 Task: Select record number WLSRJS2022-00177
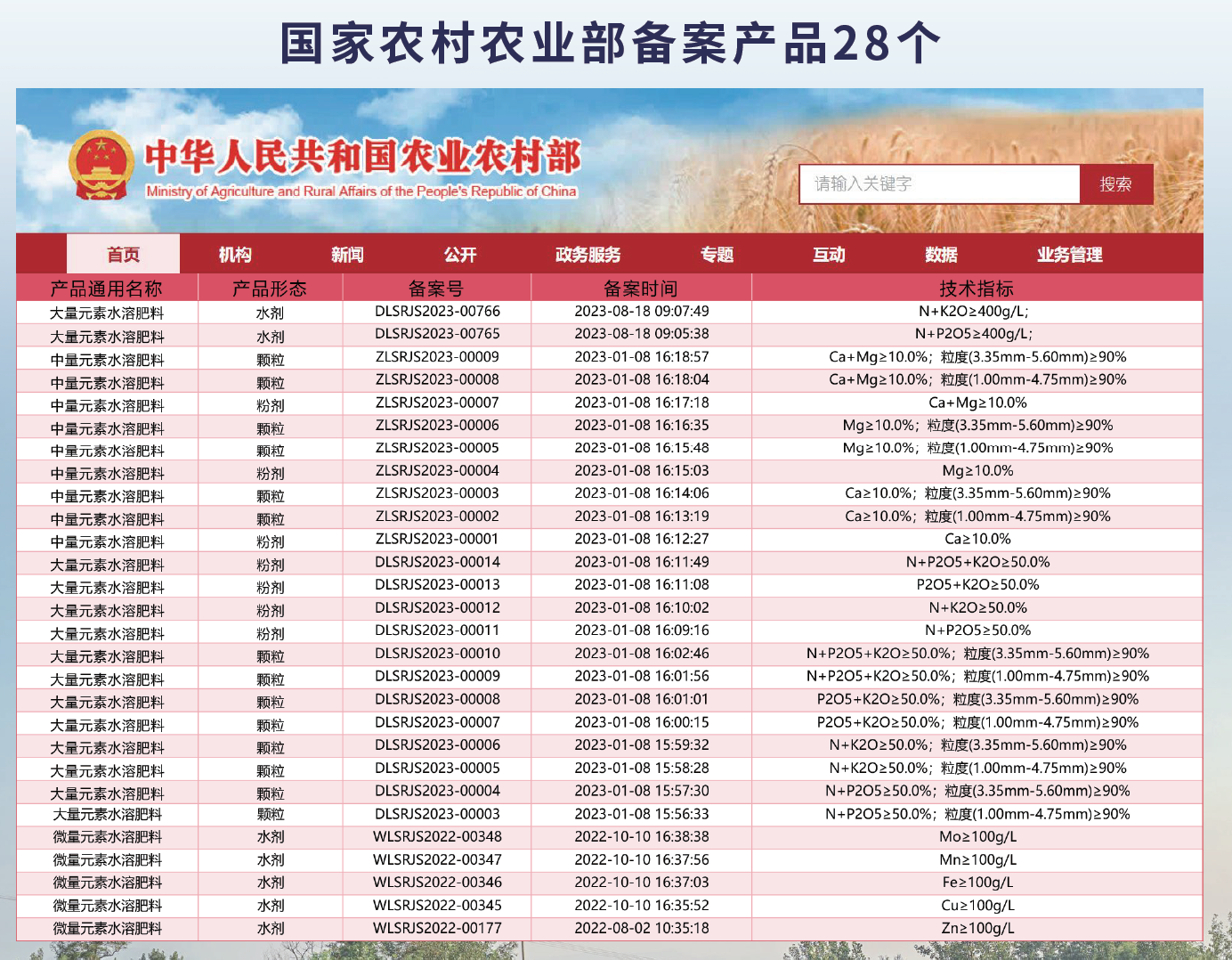(437, 928)
